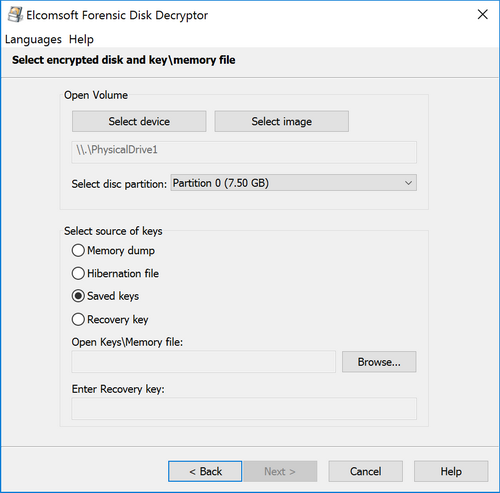Open the Languages menu
Image resolution: width=500 pixels, height=493 pixels.
(33, 40)
